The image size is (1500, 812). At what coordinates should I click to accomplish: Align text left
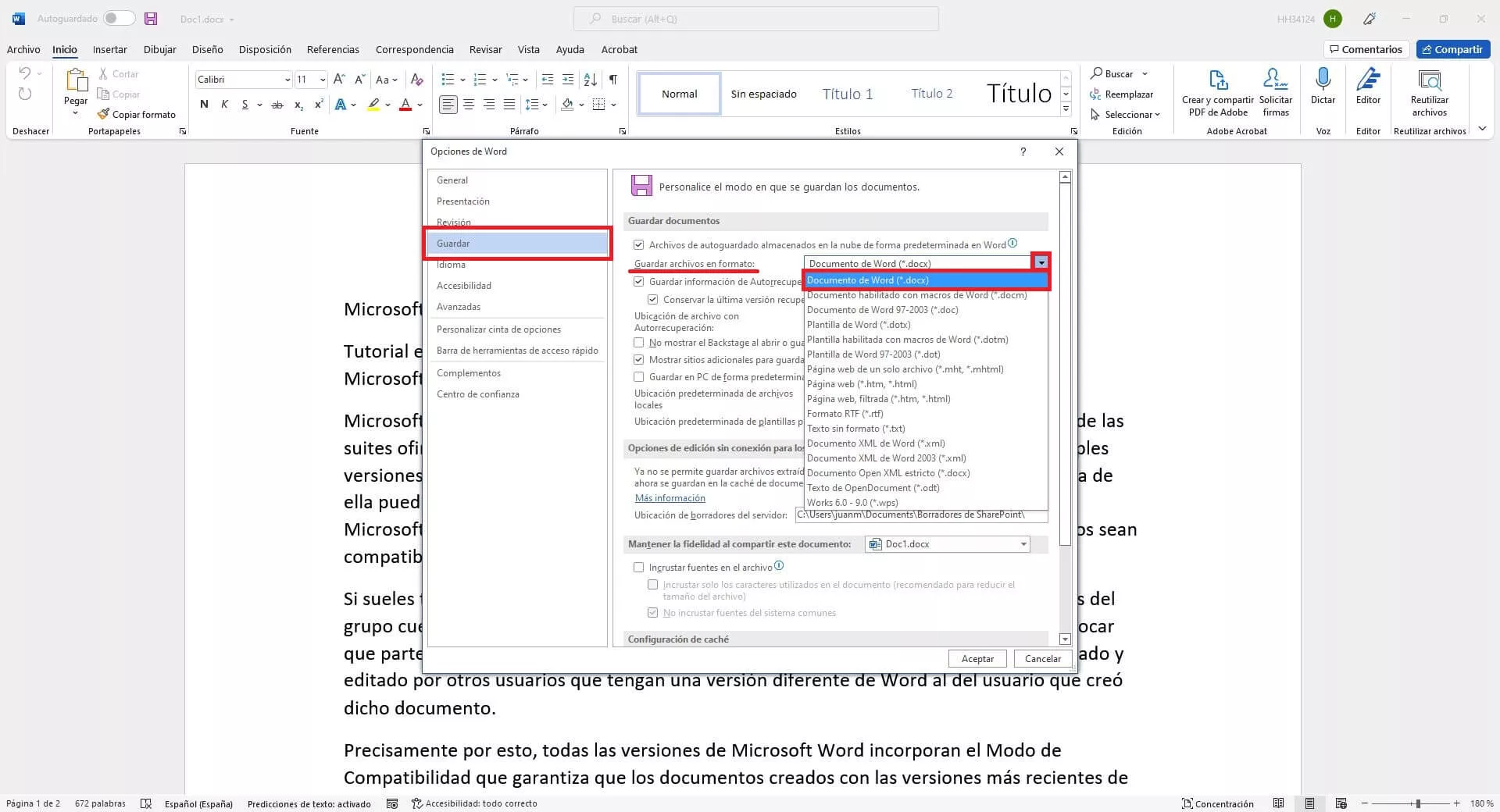coord(448,104)
